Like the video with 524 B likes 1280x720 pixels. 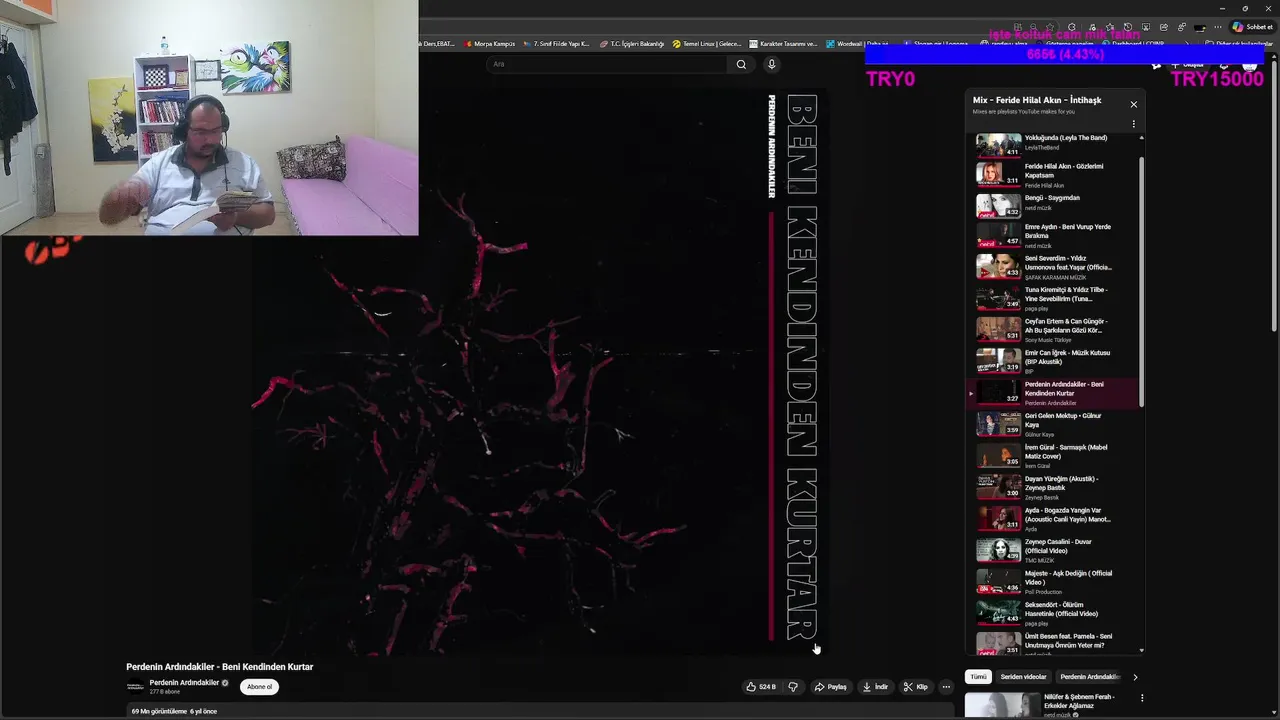coord(760,687)
